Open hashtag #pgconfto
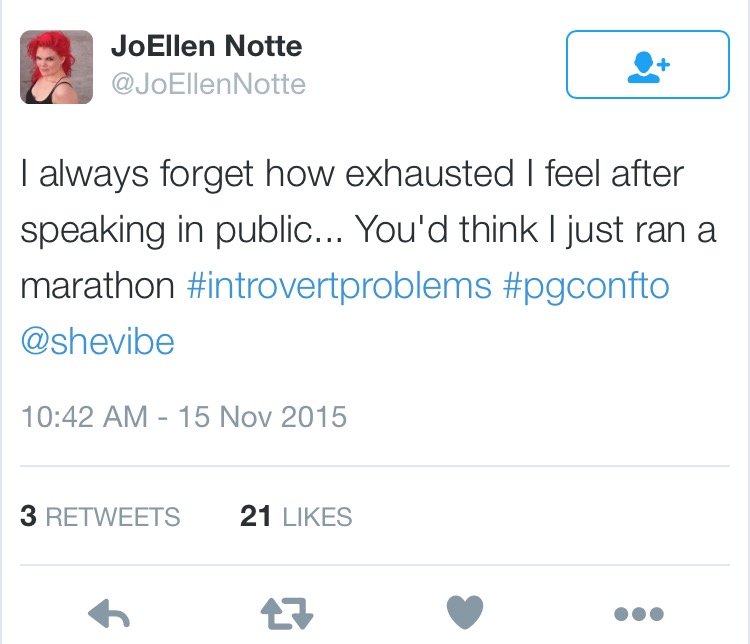 tap(586, 287)
